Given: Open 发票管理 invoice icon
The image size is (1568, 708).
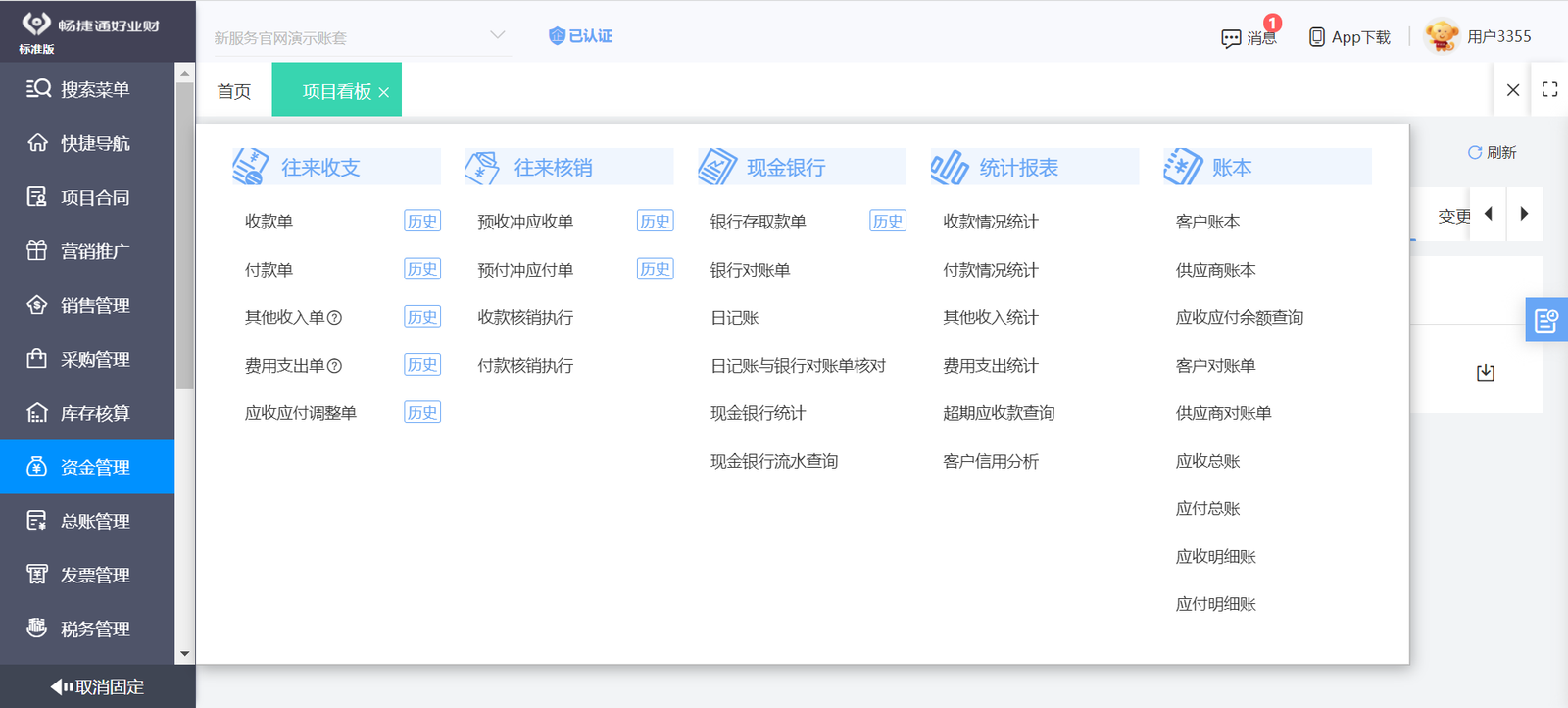Looking at the screenshot, I should click(x=37, y=575).
